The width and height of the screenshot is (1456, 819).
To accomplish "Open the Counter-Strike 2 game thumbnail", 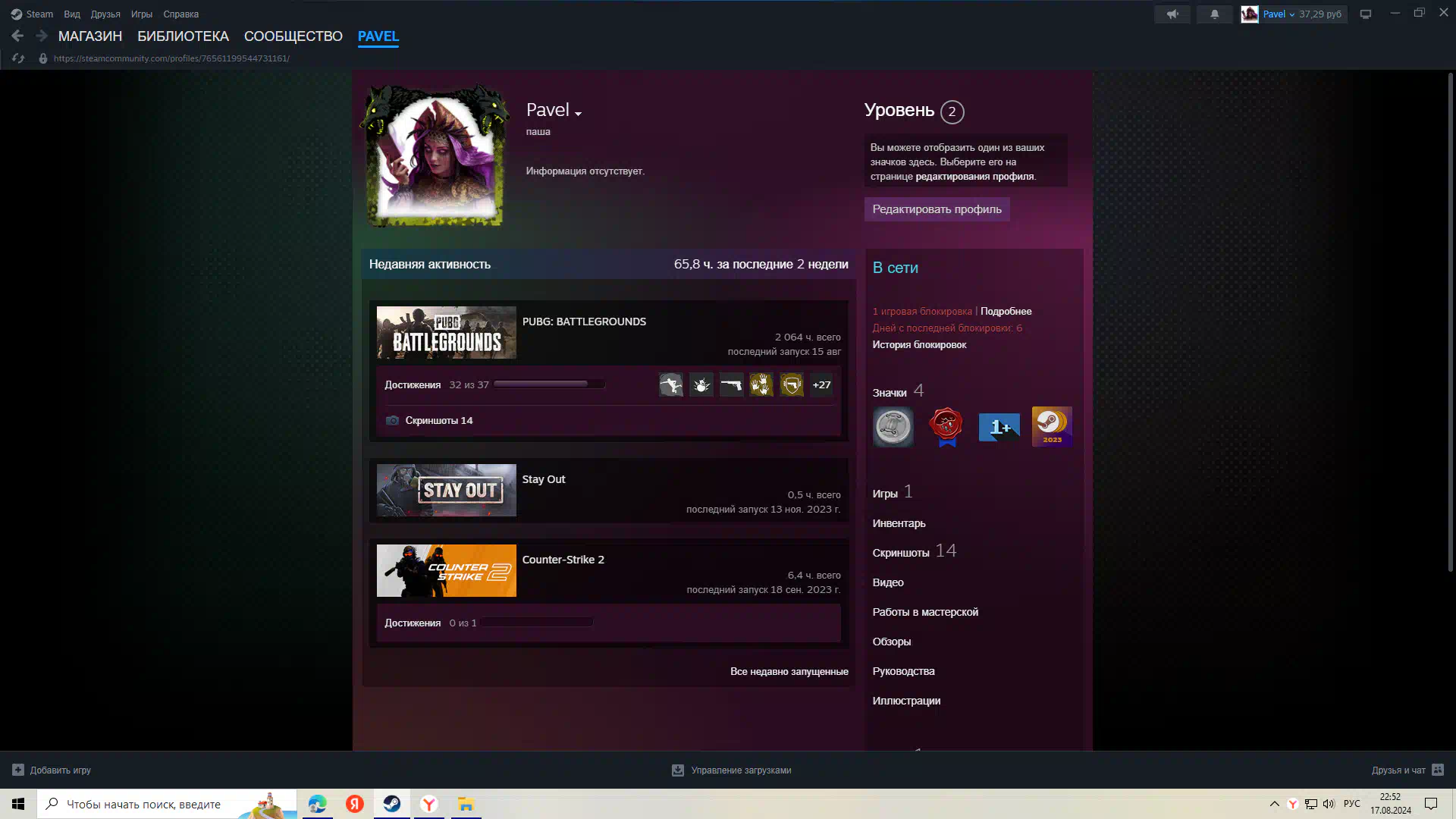I will click(x=447, y=571).
